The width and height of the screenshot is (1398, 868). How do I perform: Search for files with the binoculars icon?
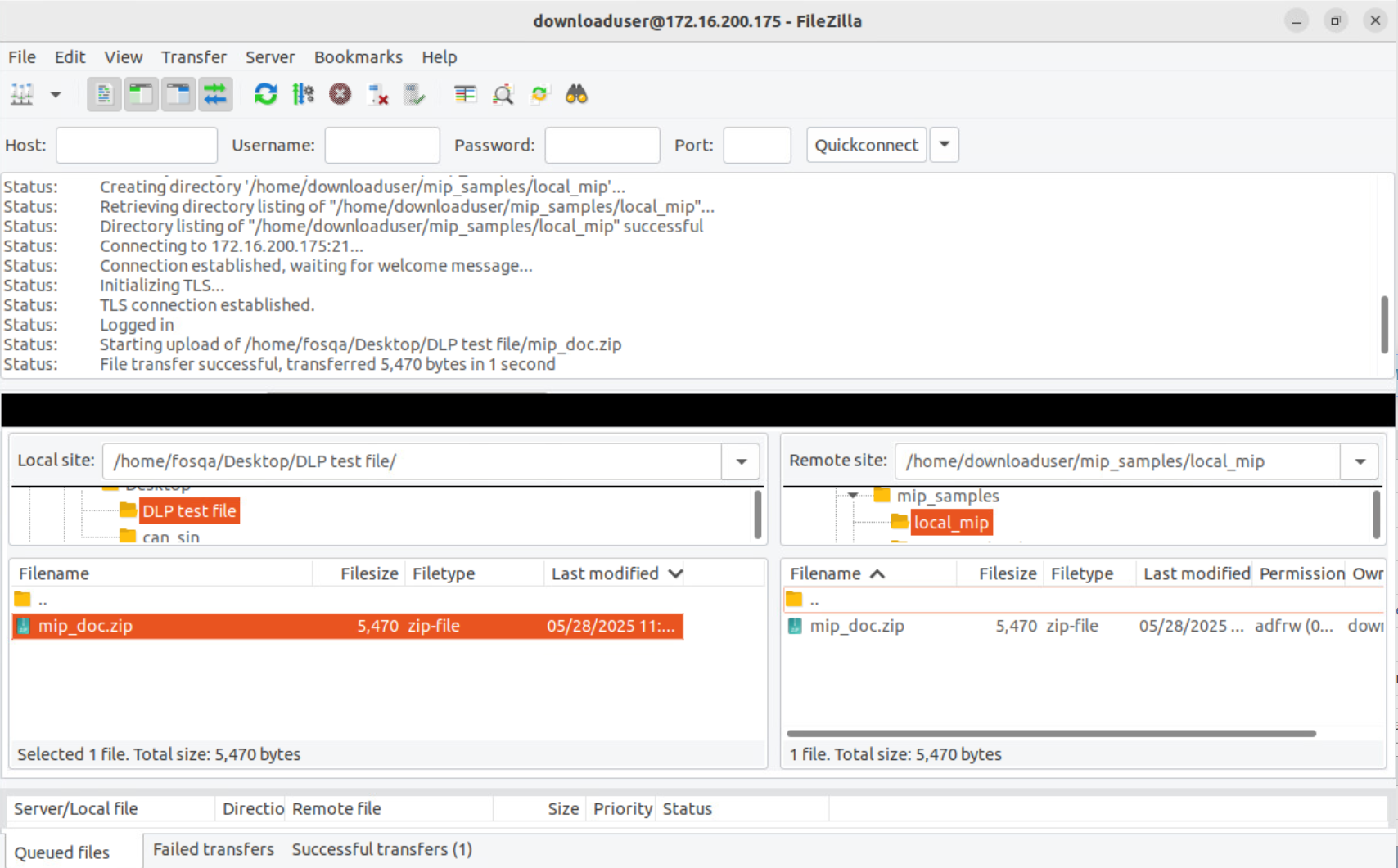click(x=576, y=95)
